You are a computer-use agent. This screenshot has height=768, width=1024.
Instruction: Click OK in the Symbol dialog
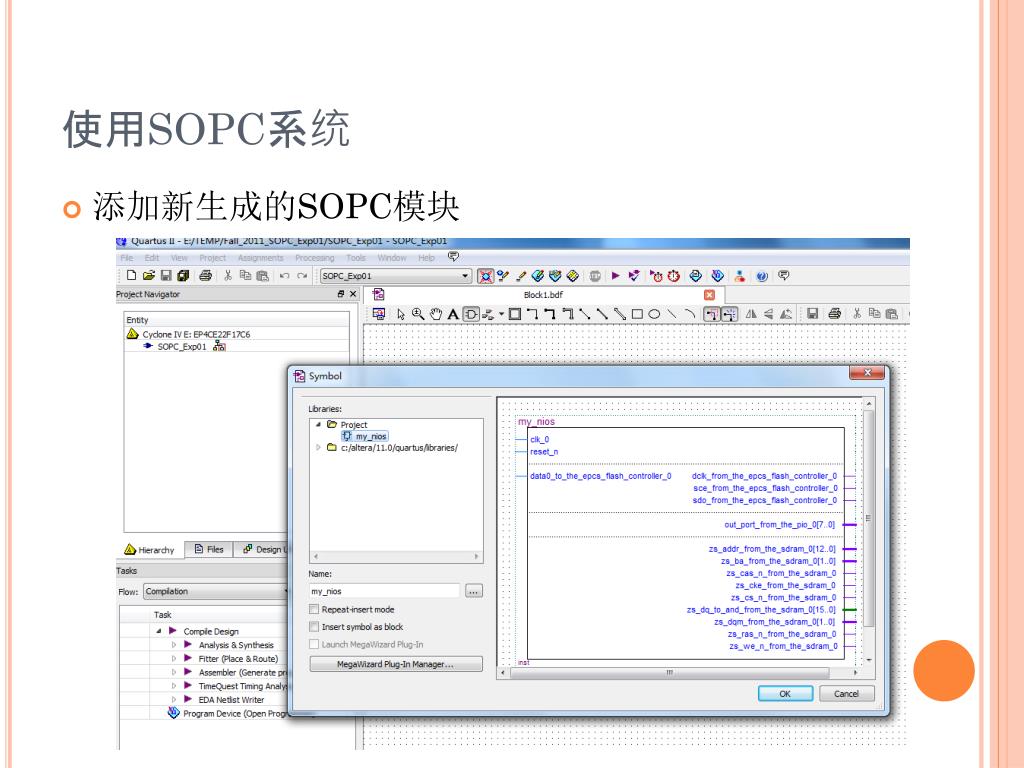pyautogui.click(x=785, y=694)
